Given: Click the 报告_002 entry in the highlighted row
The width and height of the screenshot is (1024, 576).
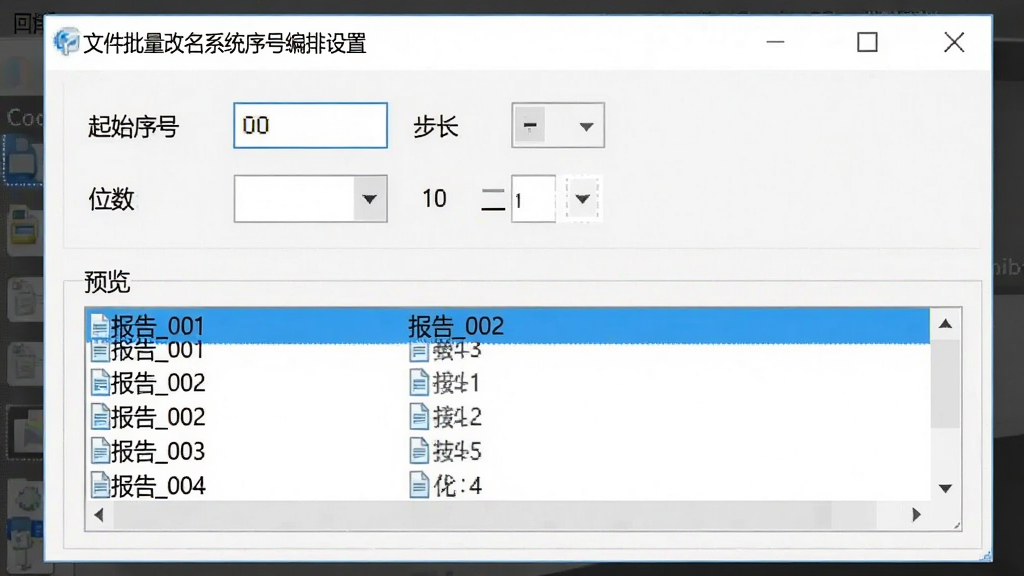Looking at the screenshot, I should pos(456,326).
